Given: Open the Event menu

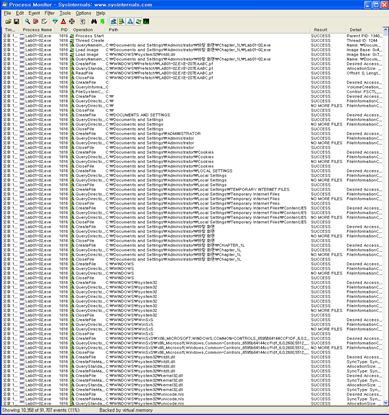Looking at the screenshot, I should click(34, 13).
